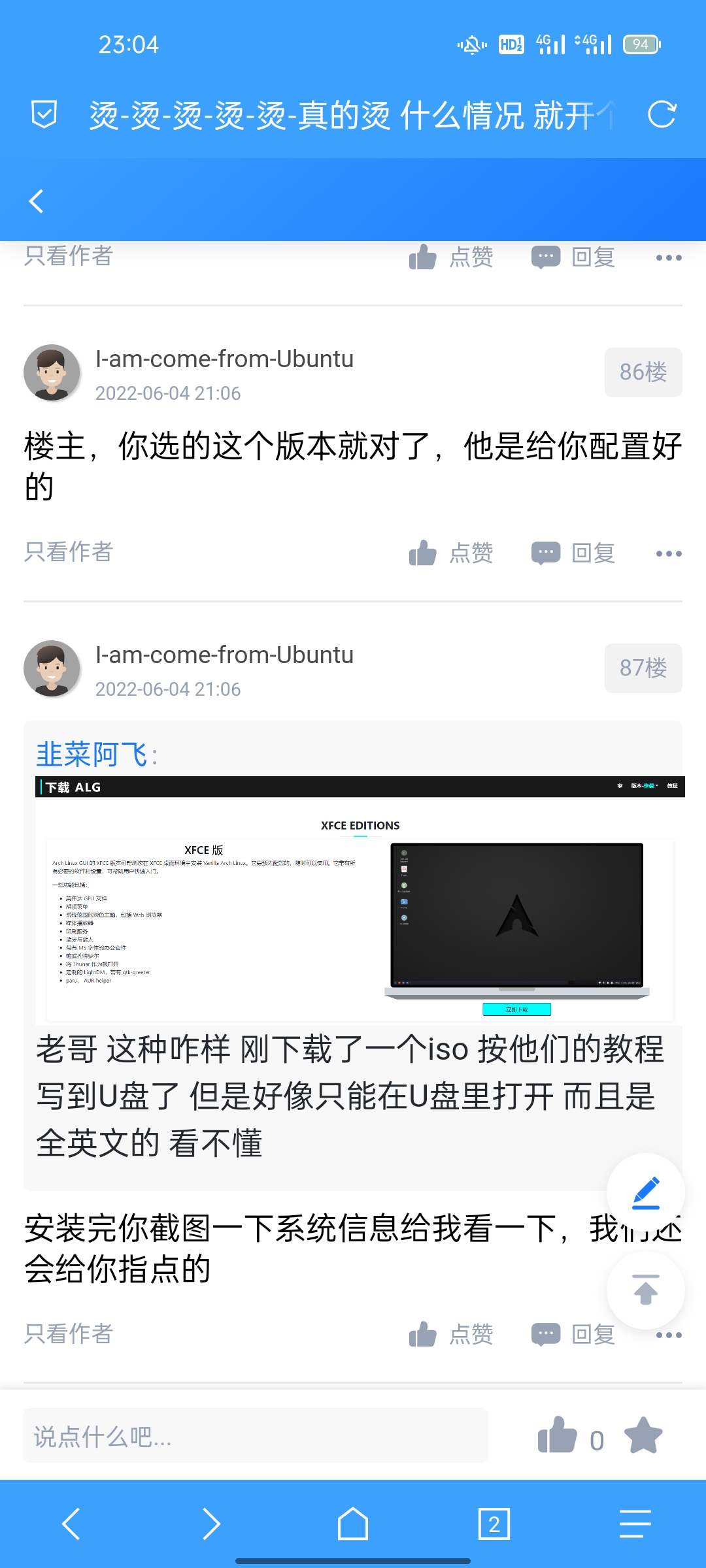Screen dimensions: 706x1568
Task: Navigate back with the bottom-left arrow
Action: point(71,1524)
